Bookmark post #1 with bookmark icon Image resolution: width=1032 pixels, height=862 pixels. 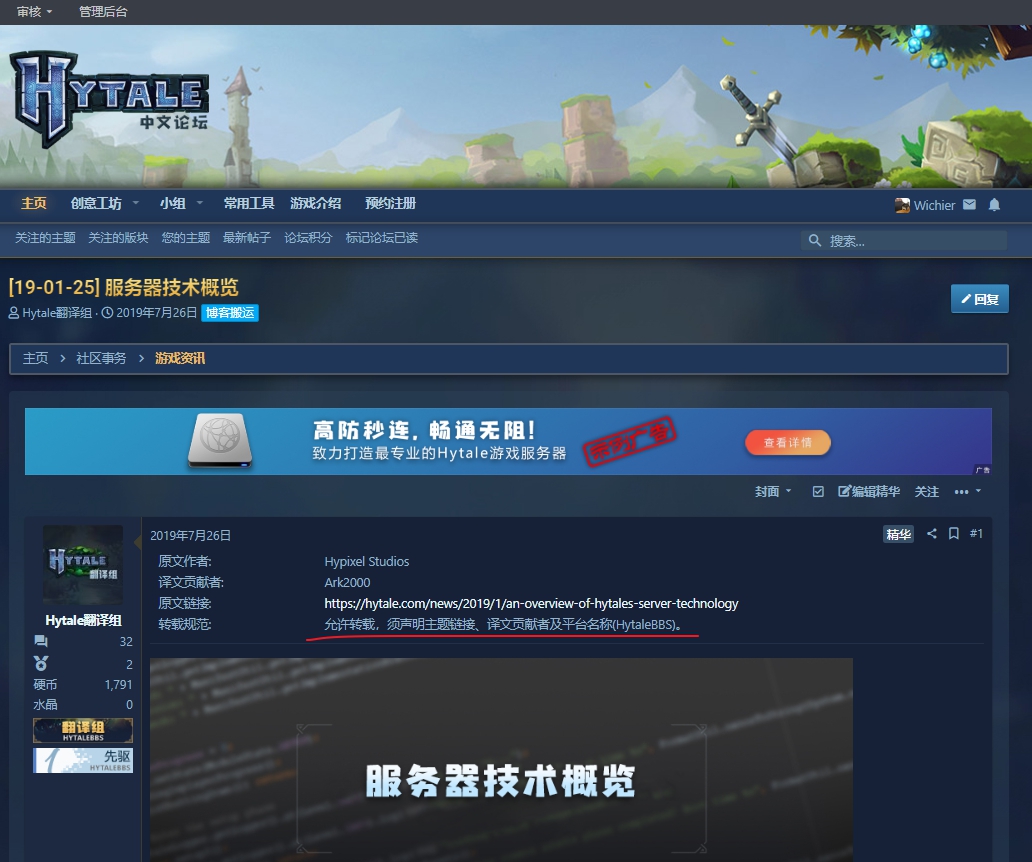pyautogui.click(x=953, y=534)
